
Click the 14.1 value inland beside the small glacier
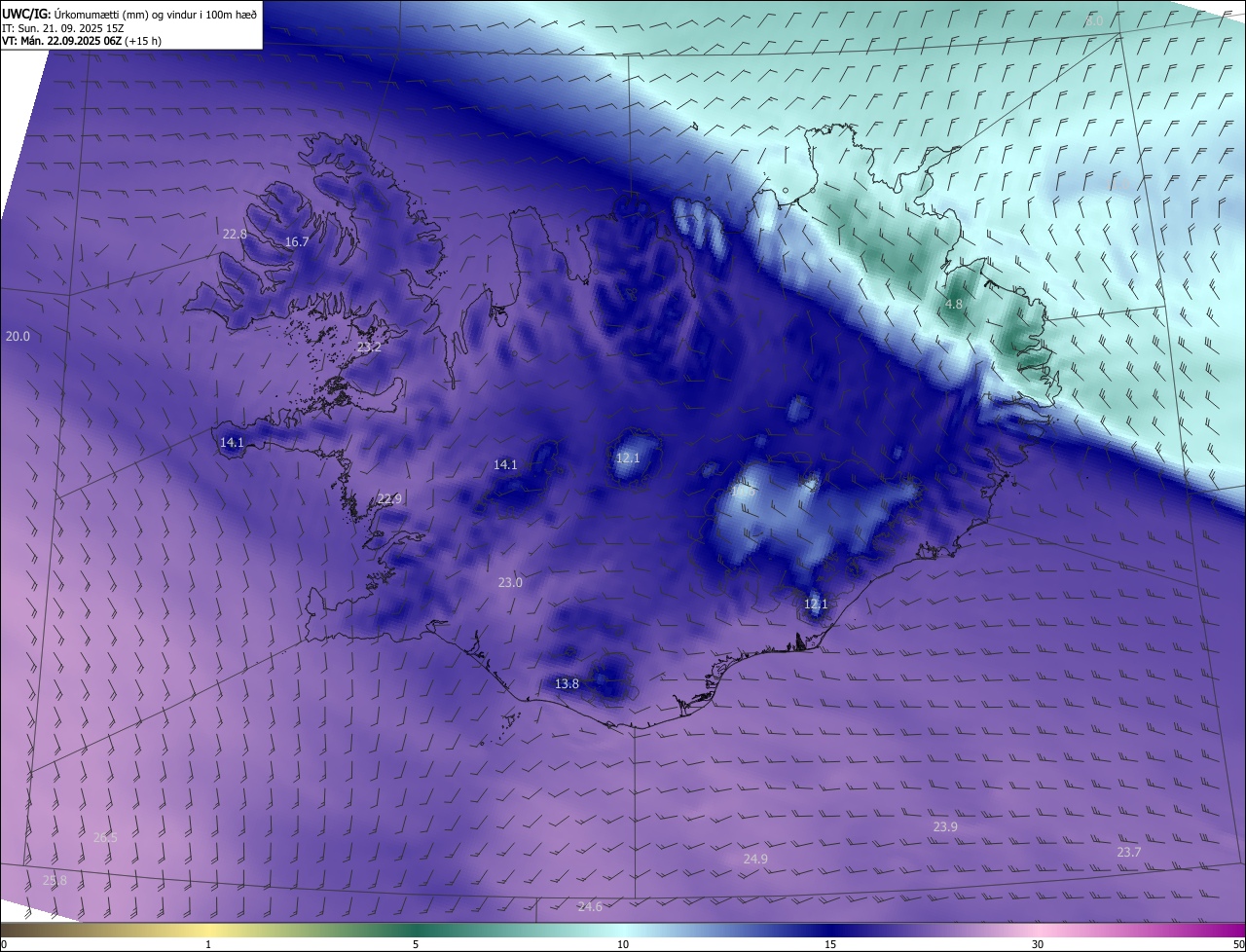[505, 465]
